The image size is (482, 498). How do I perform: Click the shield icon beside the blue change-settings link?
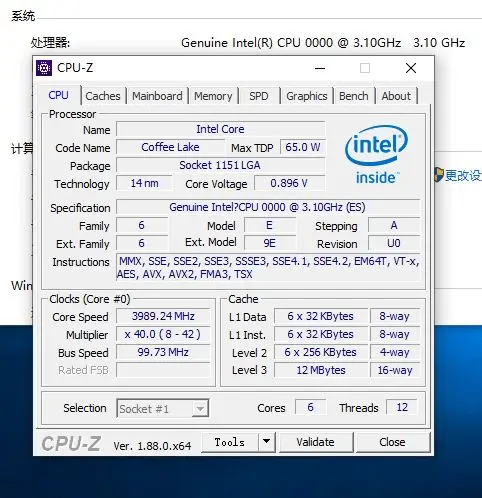click(x=439, y=175)
